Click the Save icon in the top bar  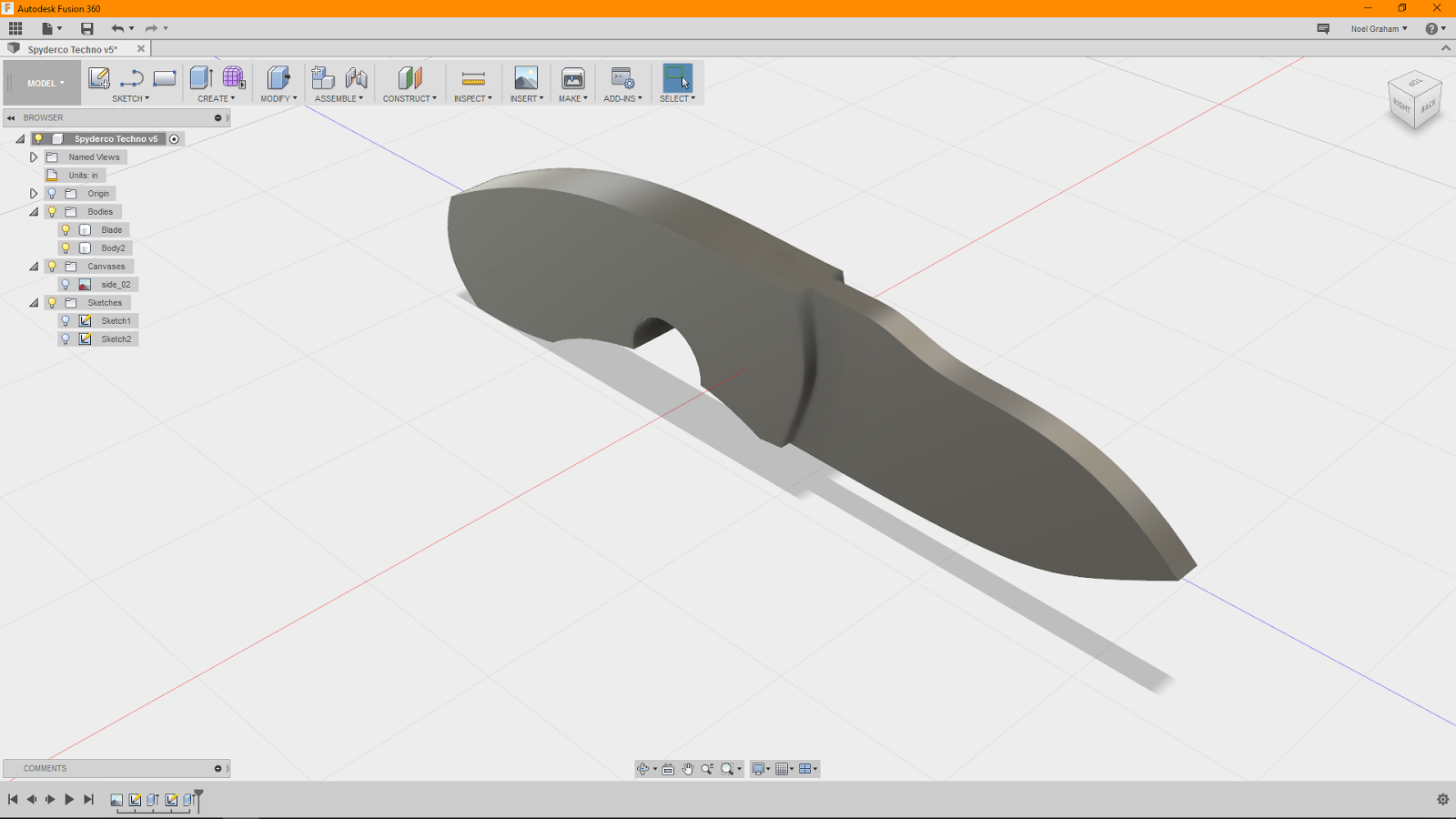tap(87, 29)
